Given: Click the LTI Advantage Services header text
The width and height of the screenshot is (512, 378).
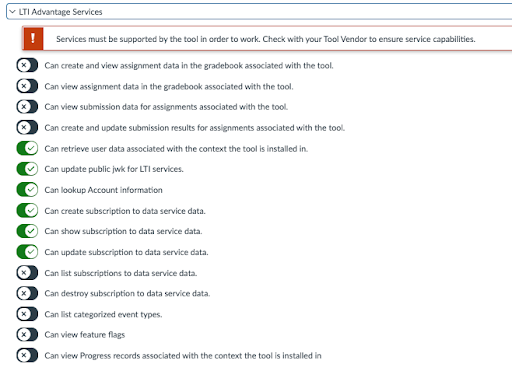Looking at the screenshot, I should [x=60, y=12].
